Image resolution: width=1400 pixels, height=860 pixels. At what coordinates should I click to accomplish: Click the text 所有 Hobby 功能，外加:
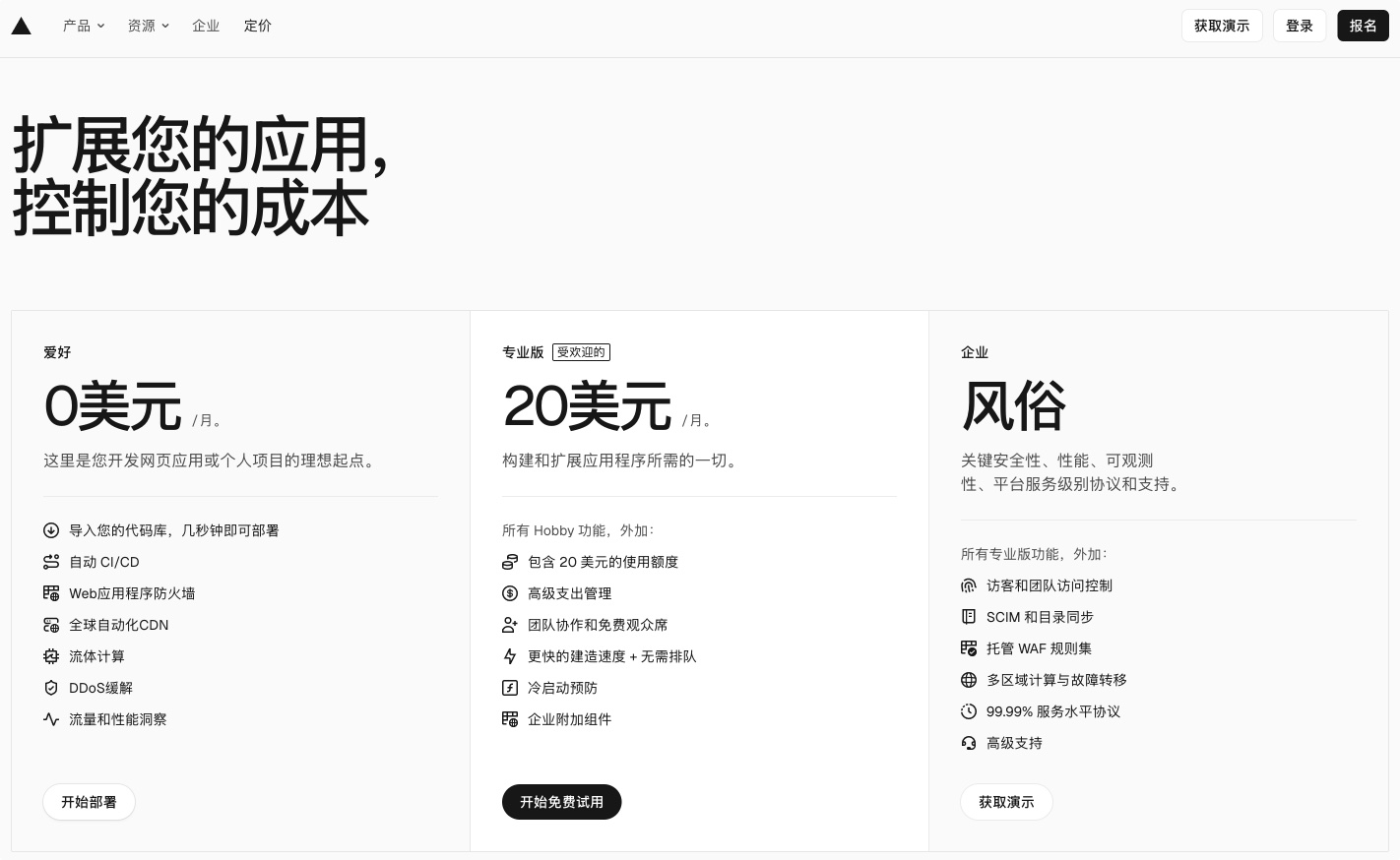pos(578,530)
